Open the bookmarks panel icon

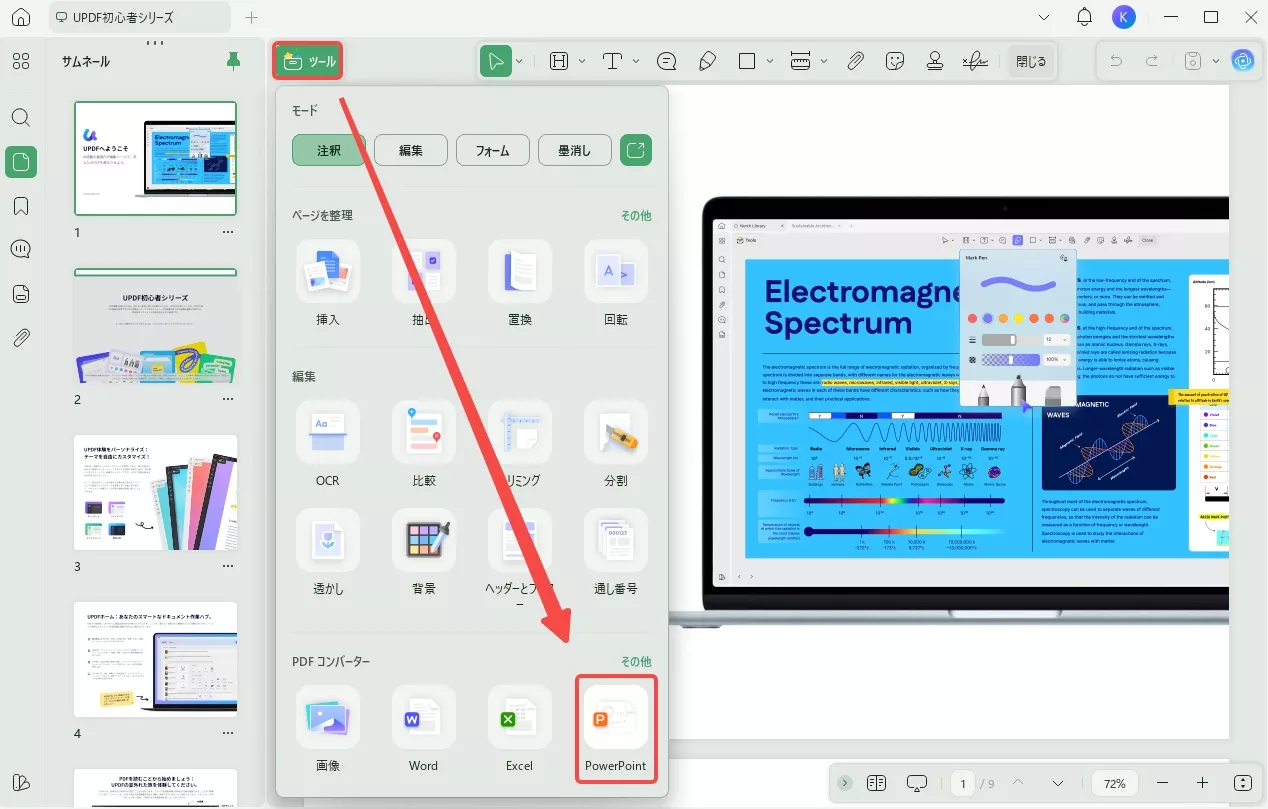(21, 206)
